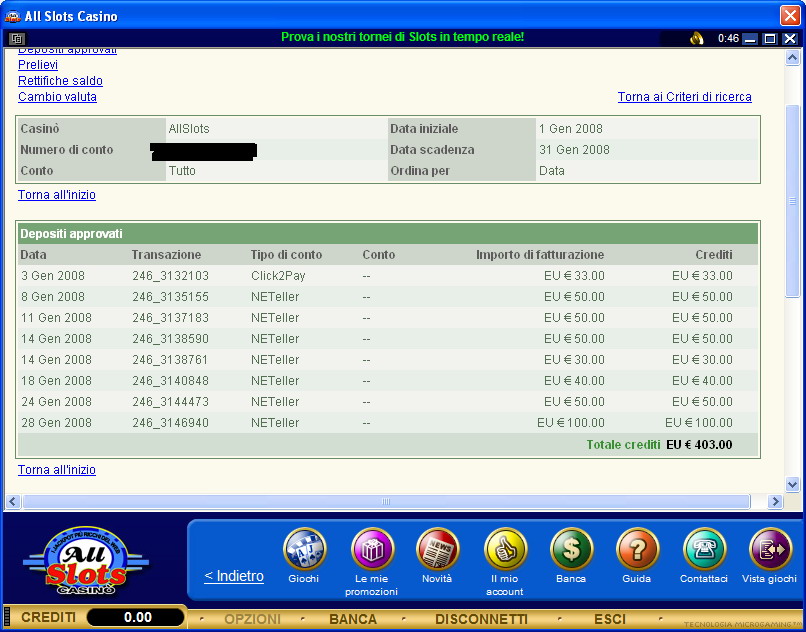Screen dimensions: 806x632
Task: Click the Transazione column header
Action: click(166, 255)
